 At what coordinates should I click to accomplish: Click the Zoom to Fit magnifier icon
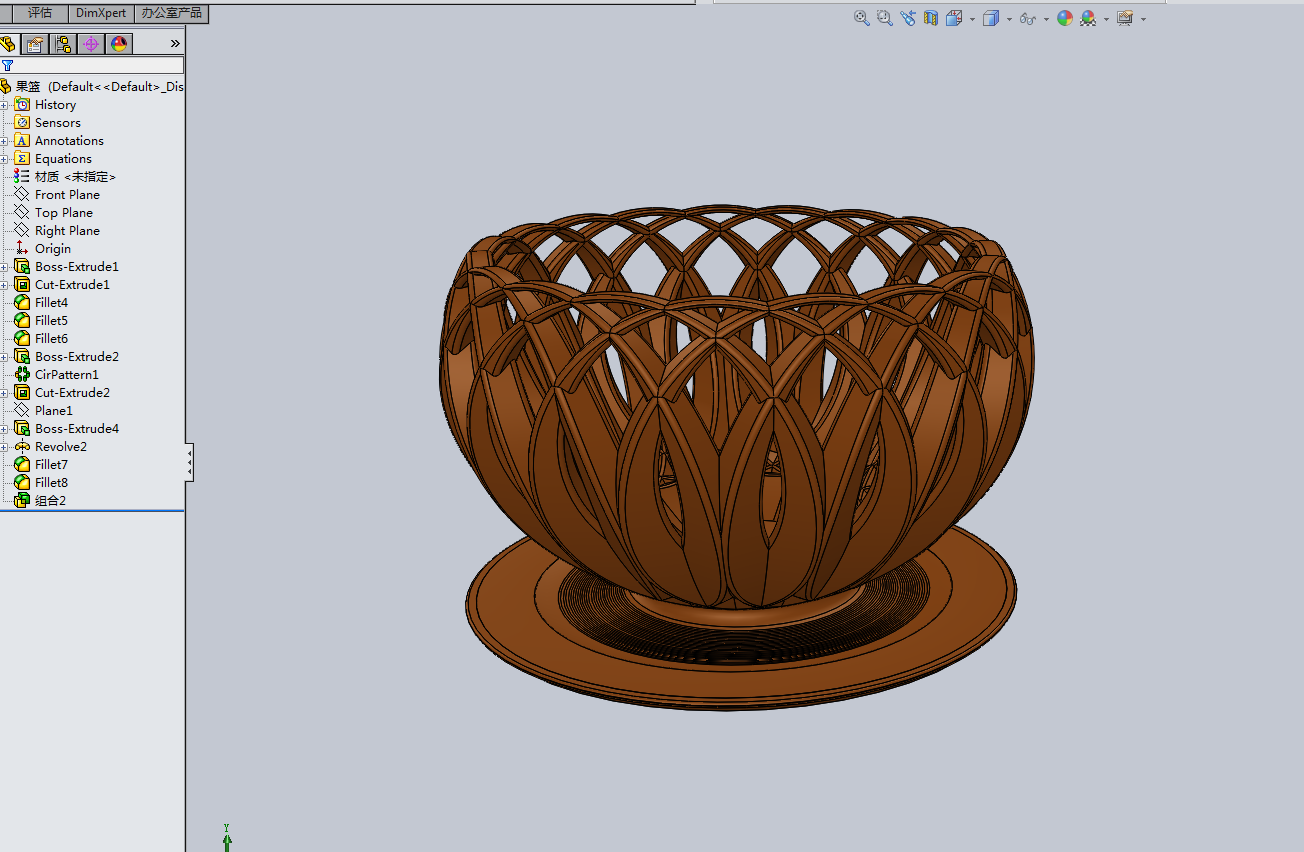point(861,18)
